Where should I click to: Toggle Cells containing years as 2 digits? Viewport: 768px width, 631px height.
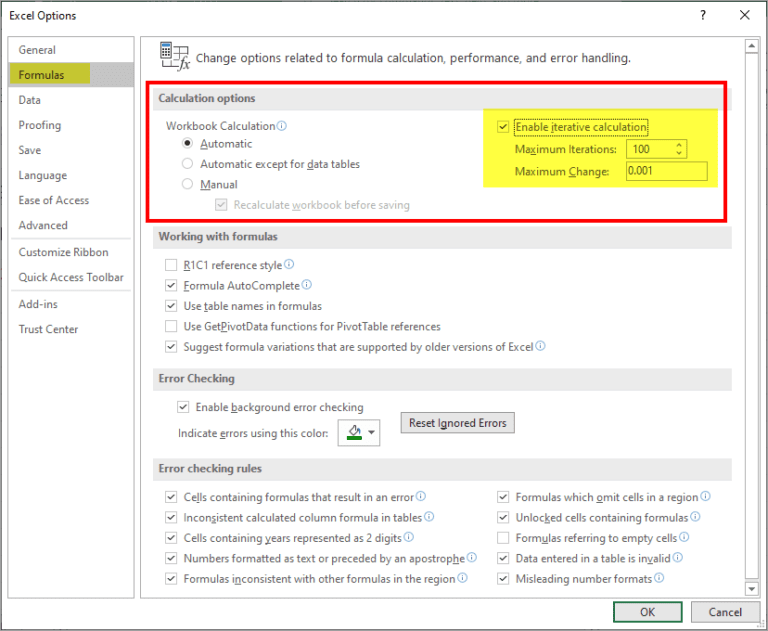(x=171, y=538)
